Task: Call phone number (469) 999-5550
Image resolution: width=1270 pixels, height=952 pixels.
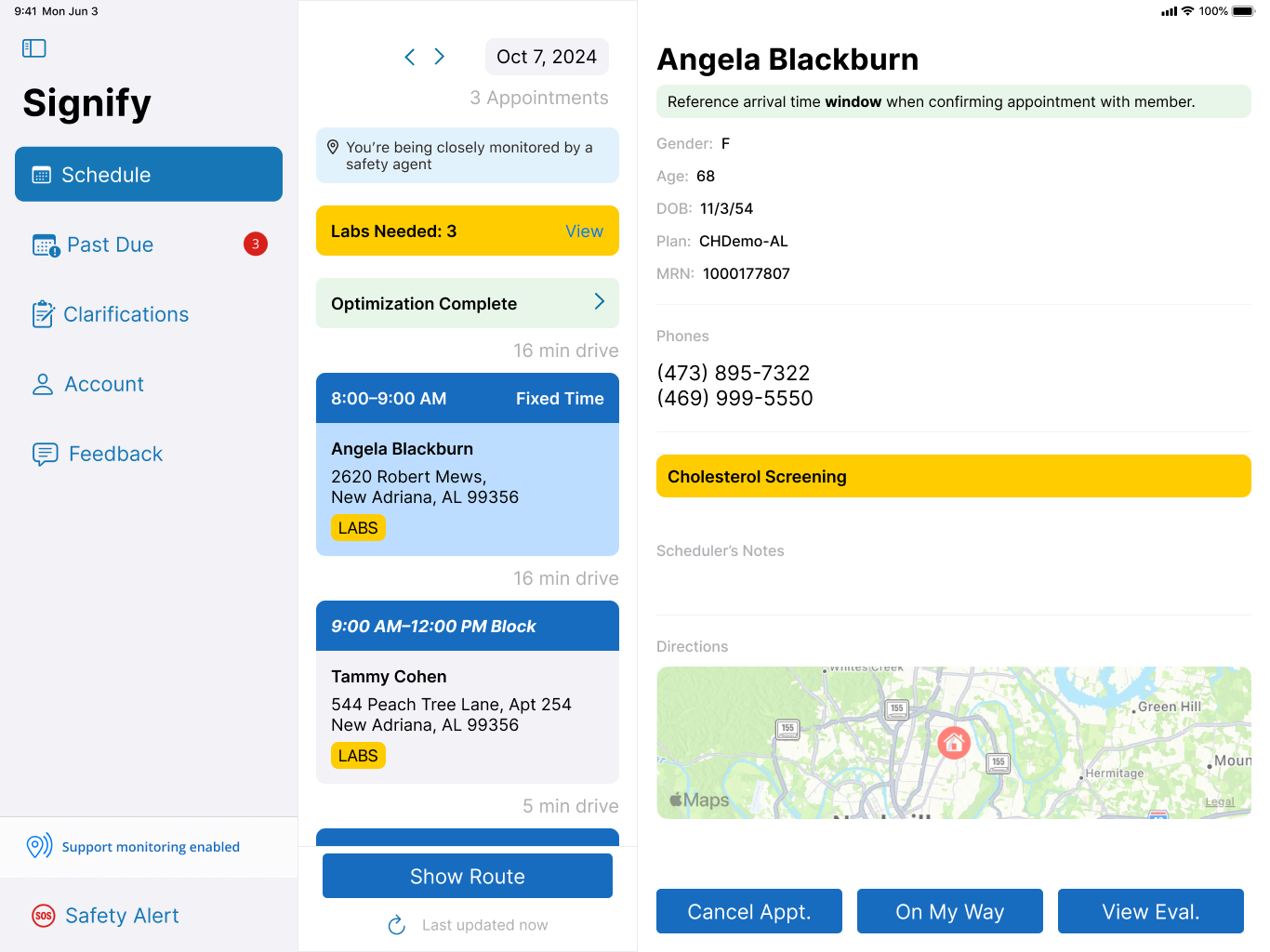Action: tap(734, 398)
